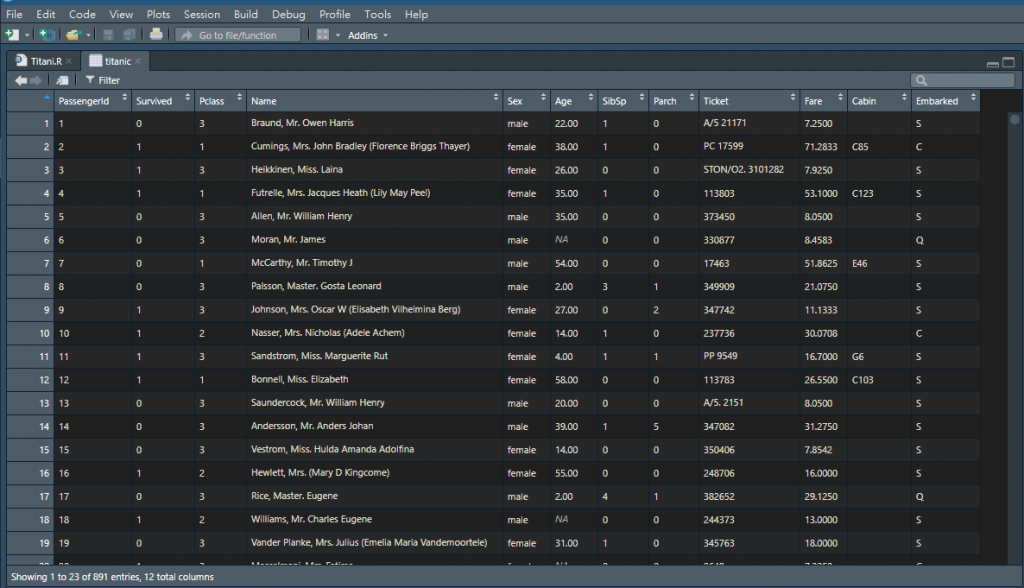1024x588 pixels.
Task: Open the Profile menu
Action: click(x=334, y=14)
